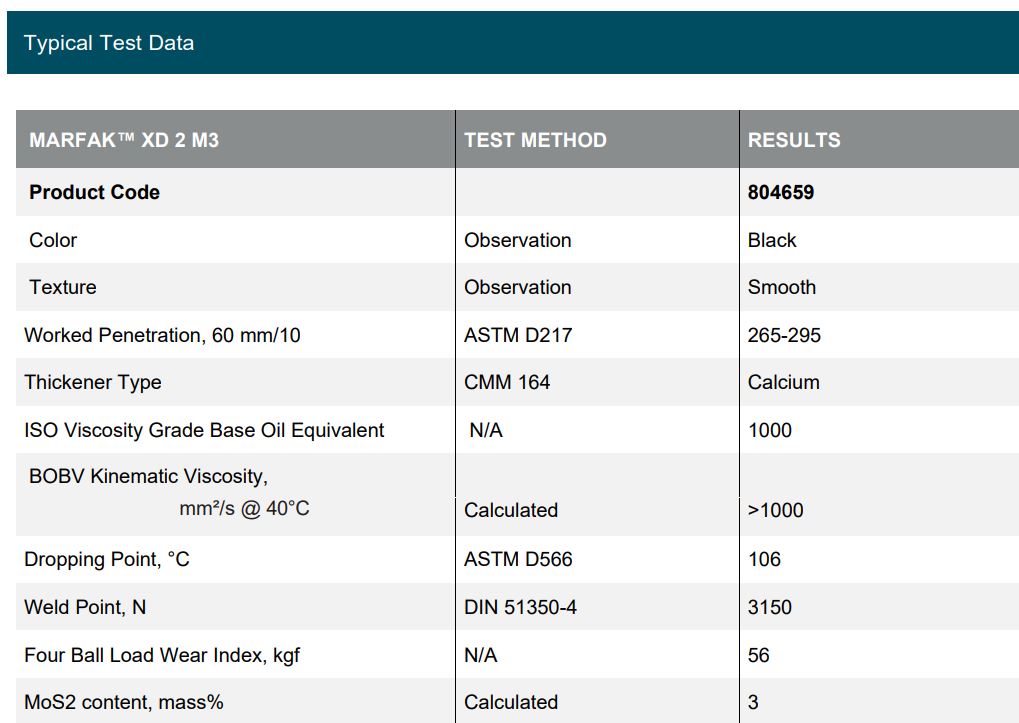The width and height of the screenshot is (1019, 723).
Task: Click the 'TEST METHOD' column header
Action: pyautogui.click(x=535, y=140)
